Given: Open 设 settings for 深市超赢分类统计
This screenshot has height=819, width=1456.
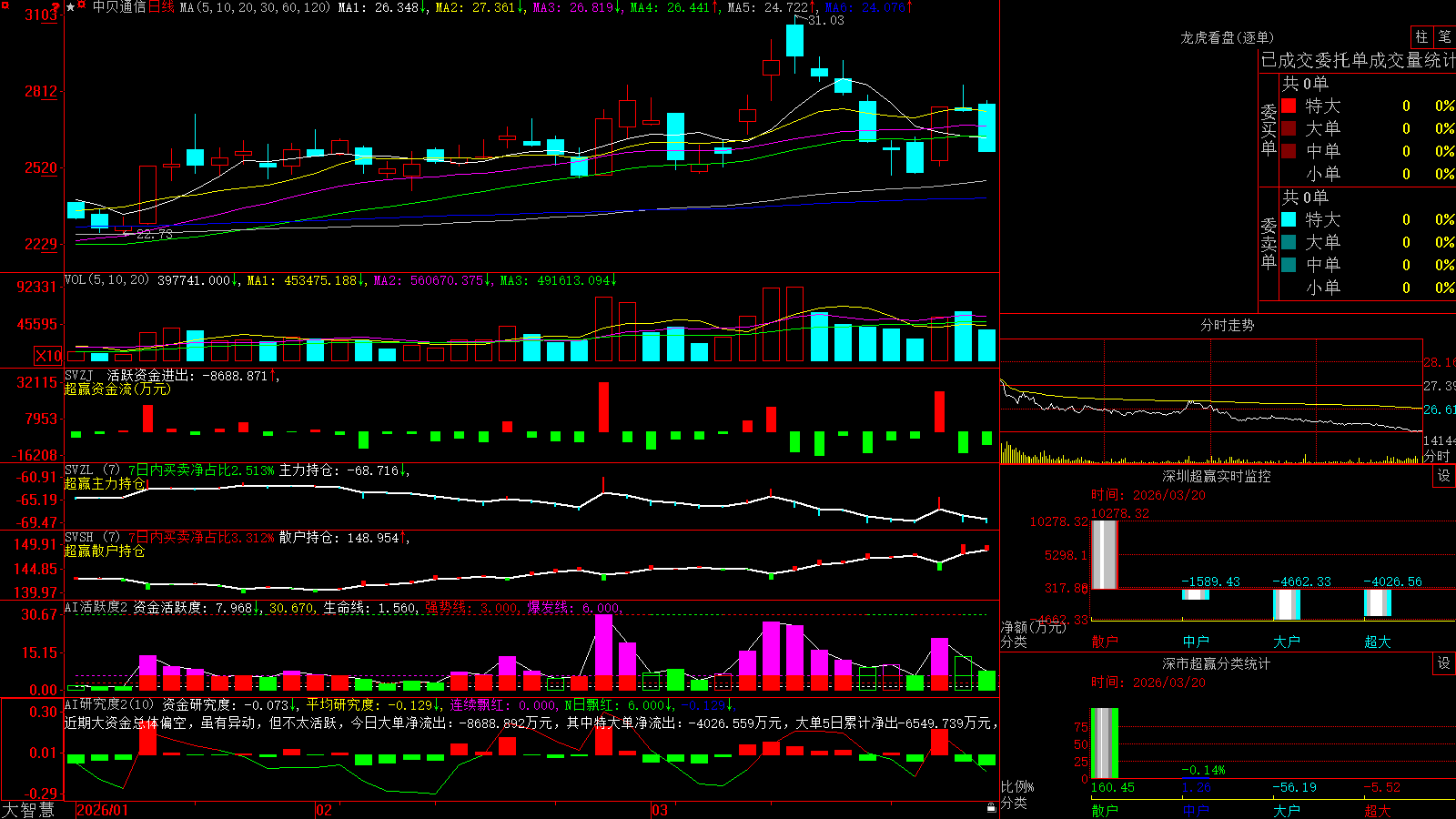Looking at the screenshot, I should (1444, 663).
